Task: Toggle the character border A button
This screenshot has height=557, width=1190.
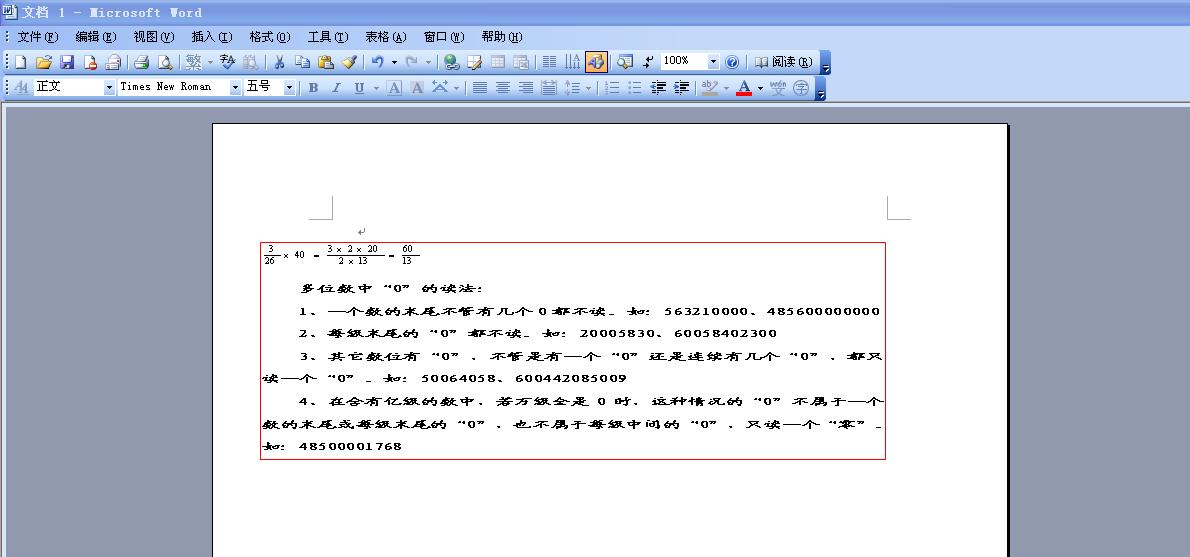Action: click(x=394, y=87)
